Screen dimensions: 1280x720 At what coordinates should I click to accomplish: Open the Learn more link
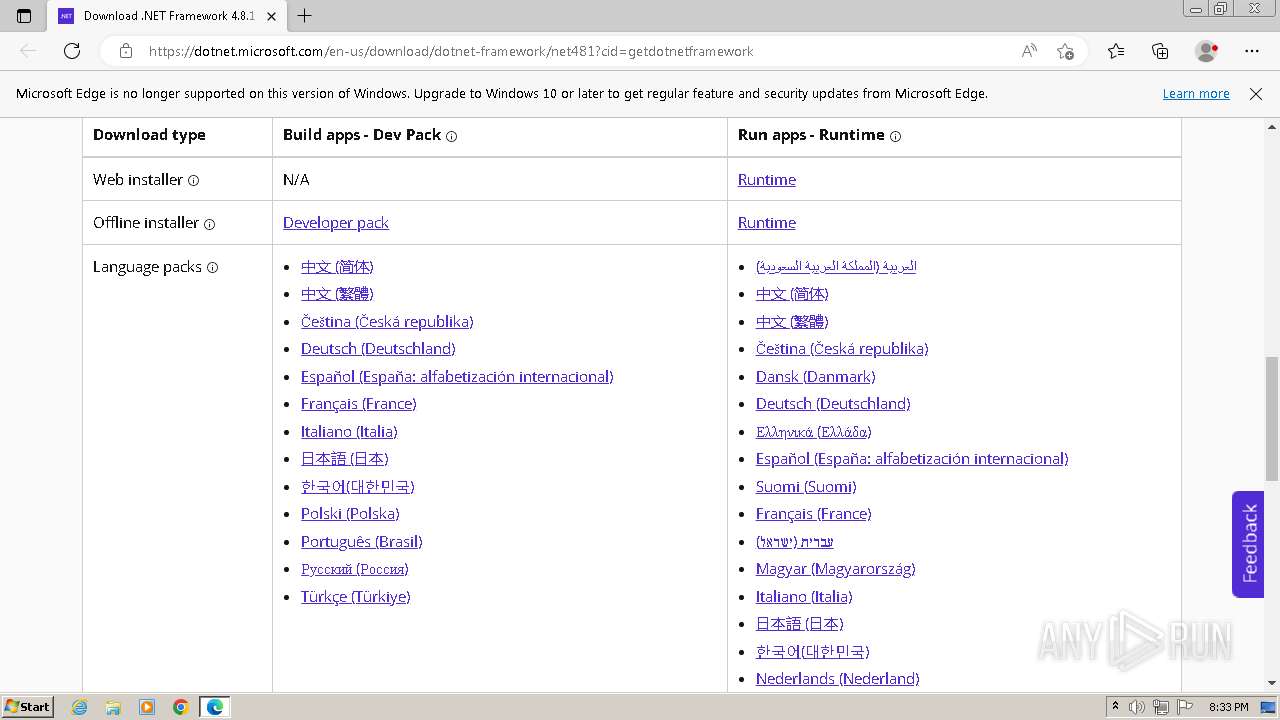pos(1196,93)
